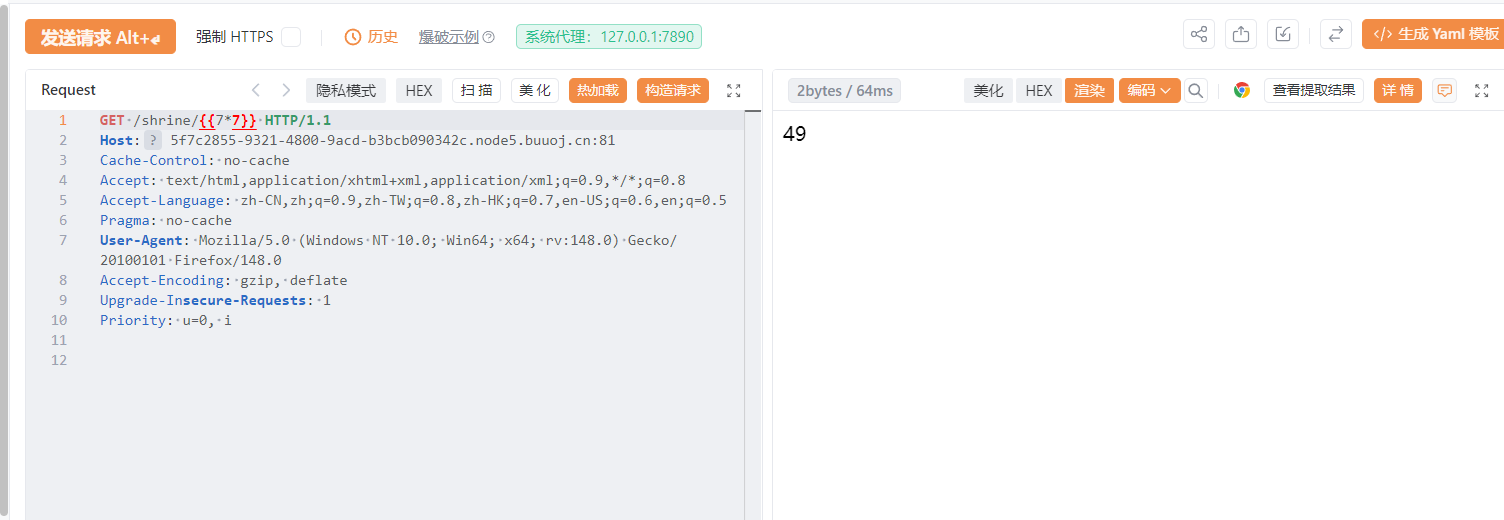Click the import icon in top toolbar
Screen dimensions: 1504x520
tap(1282, 34)
